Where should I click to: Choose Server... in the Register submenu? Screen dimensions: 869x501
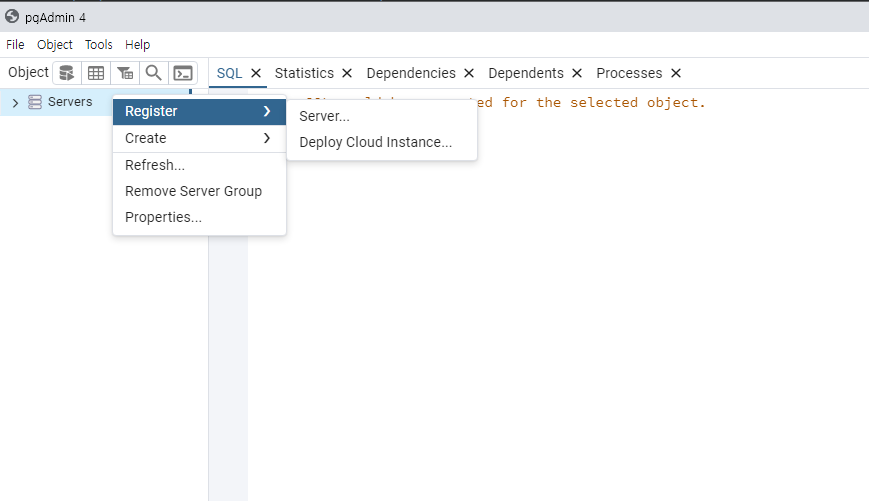point(382,116)
